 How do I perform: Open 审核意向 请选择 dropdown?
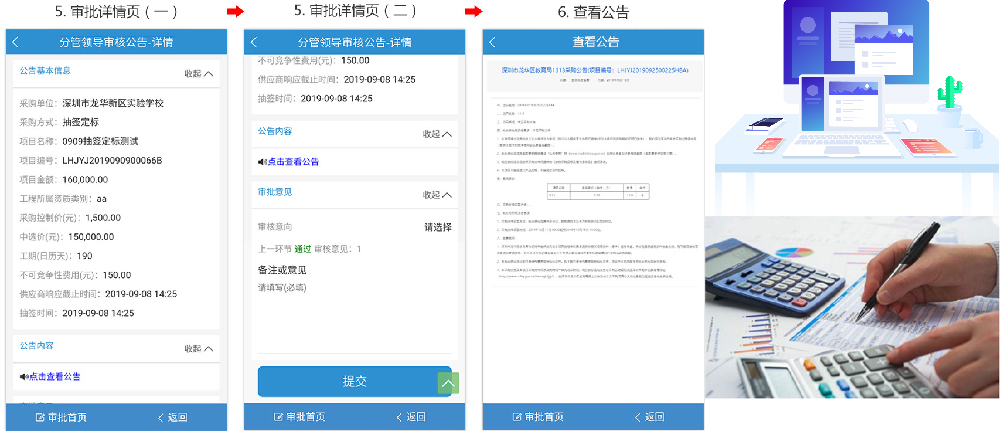(x=437, y=227)
